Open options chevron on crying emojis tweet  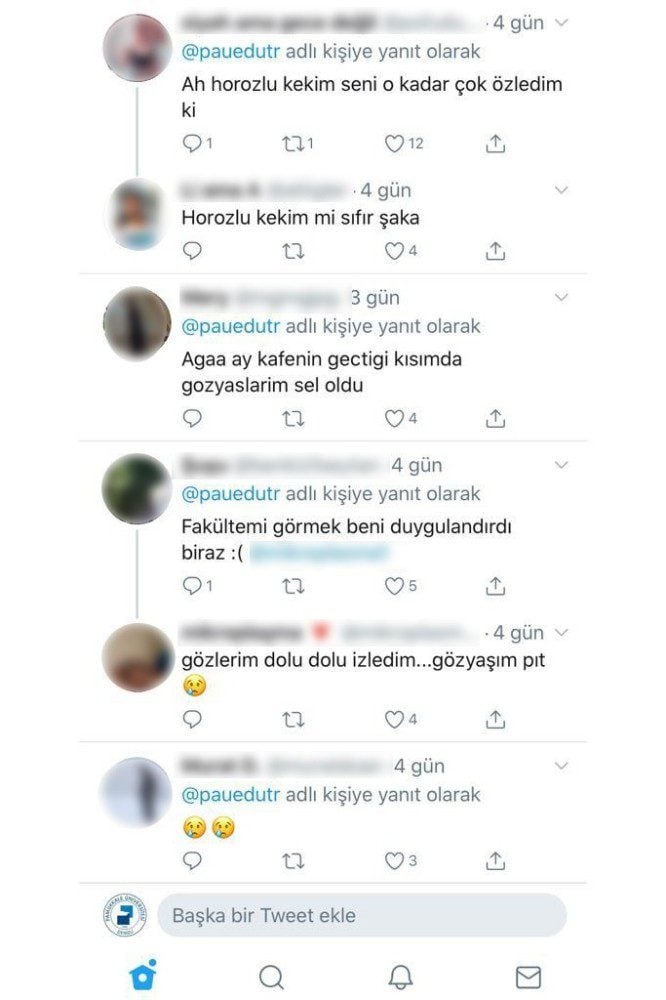(x=561, y=766)
